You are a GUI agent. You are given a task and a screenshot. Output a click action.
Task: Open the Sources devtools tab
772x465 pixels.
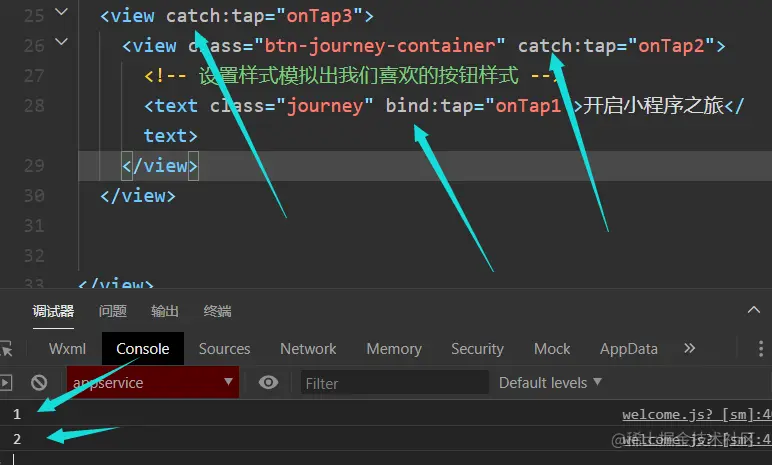(x=225, y=349)
